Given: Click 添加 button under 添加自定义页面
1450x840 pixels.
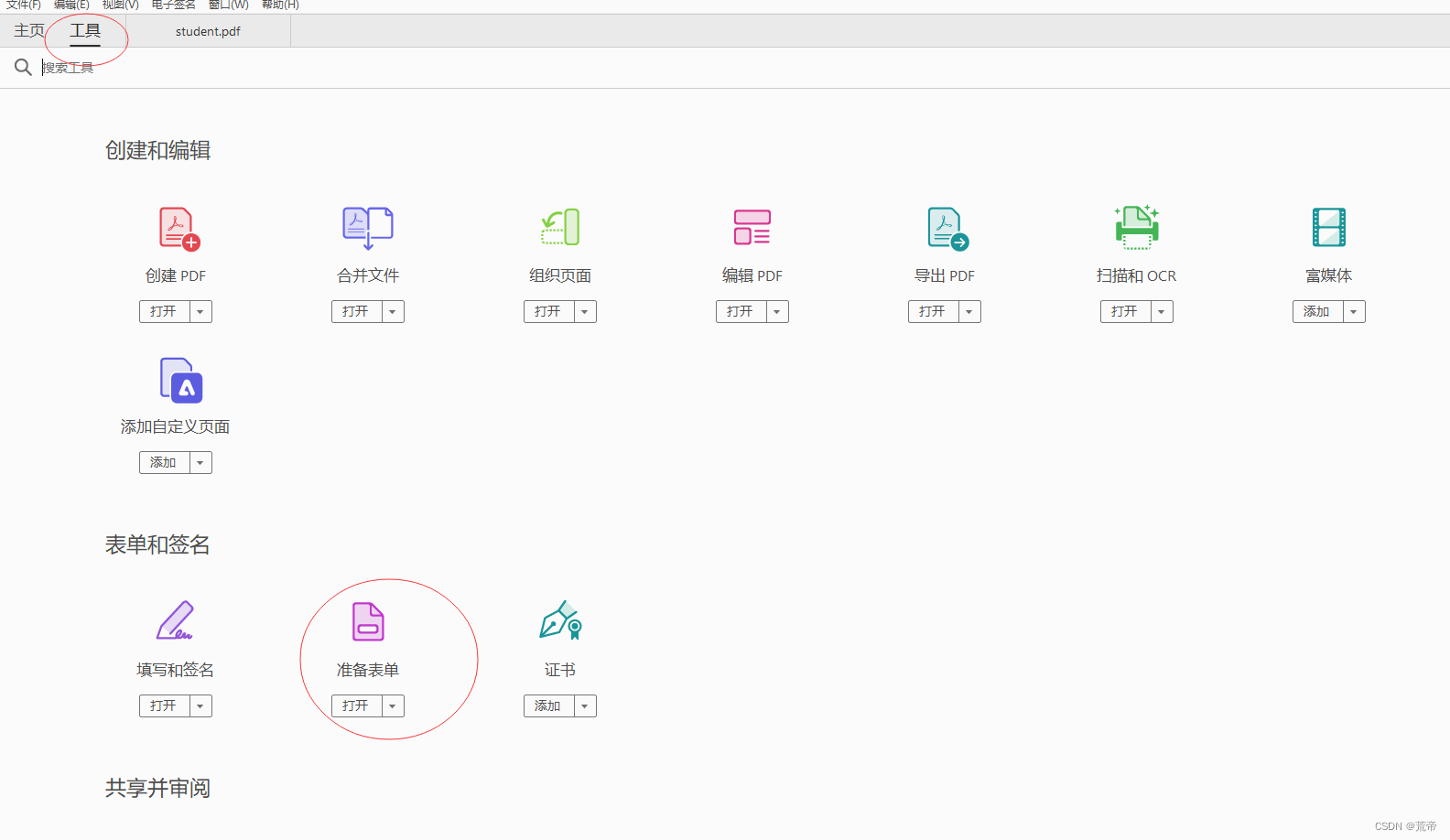Looking at the screenshot, I should click(165, 463).
